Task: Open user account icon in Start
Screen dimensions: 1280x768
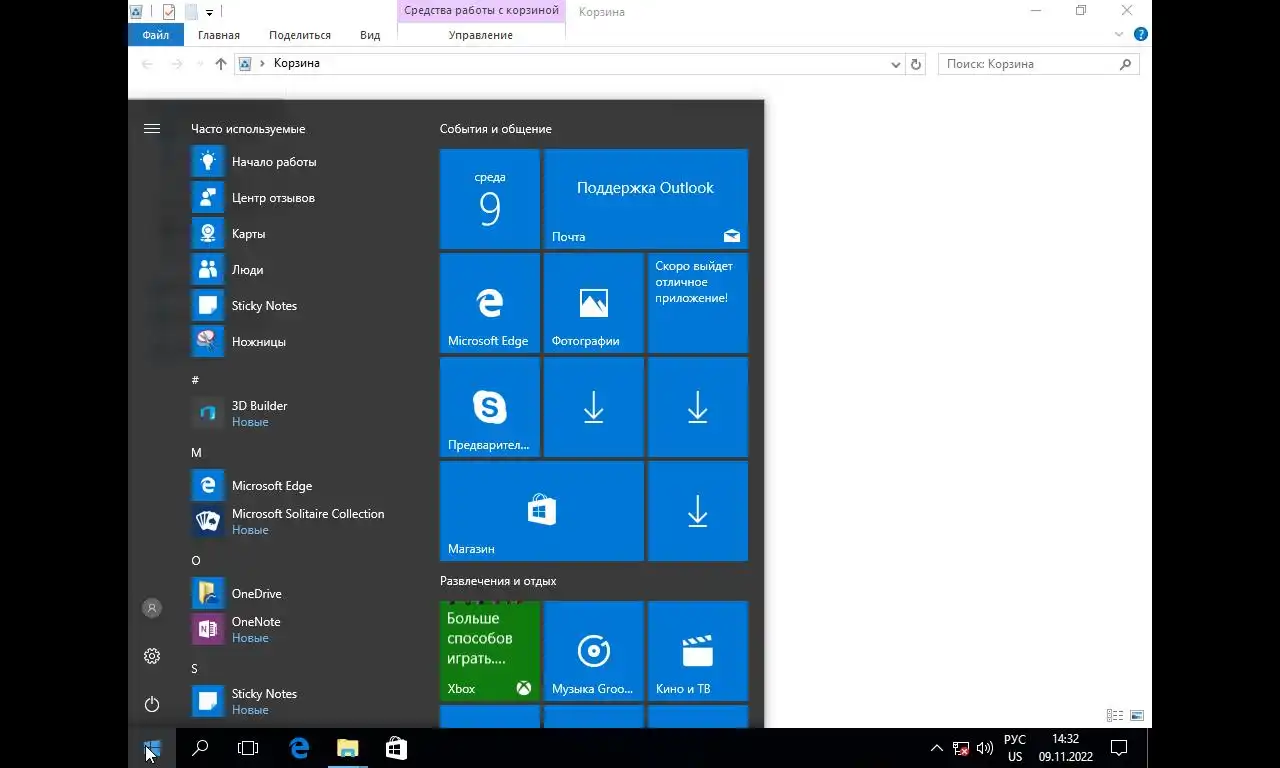Action: 152,608
